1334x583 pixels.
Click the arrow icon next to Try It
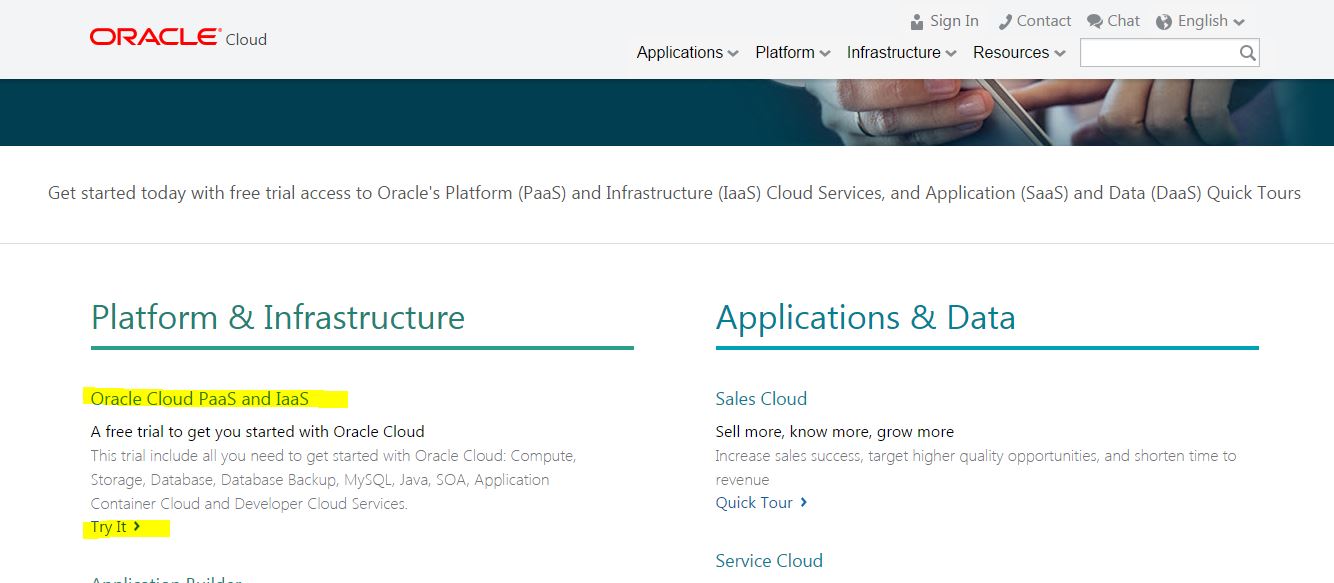(137, 527)
